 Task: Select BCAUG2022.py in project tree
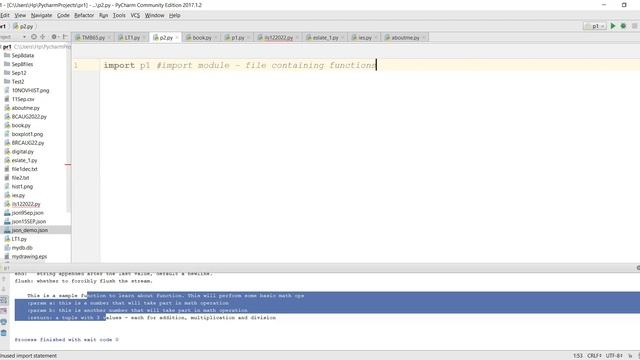pyautogui.click(x=25, y=117)
